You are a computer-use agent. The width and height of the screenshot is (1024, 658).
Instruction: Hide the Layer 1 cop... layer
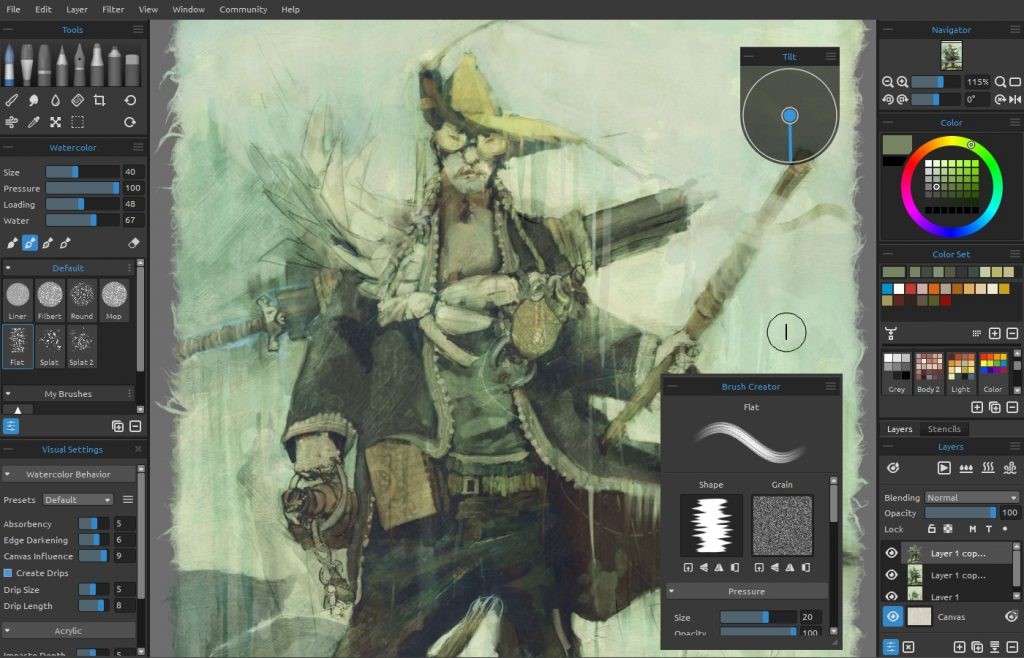tap(890, 552)
